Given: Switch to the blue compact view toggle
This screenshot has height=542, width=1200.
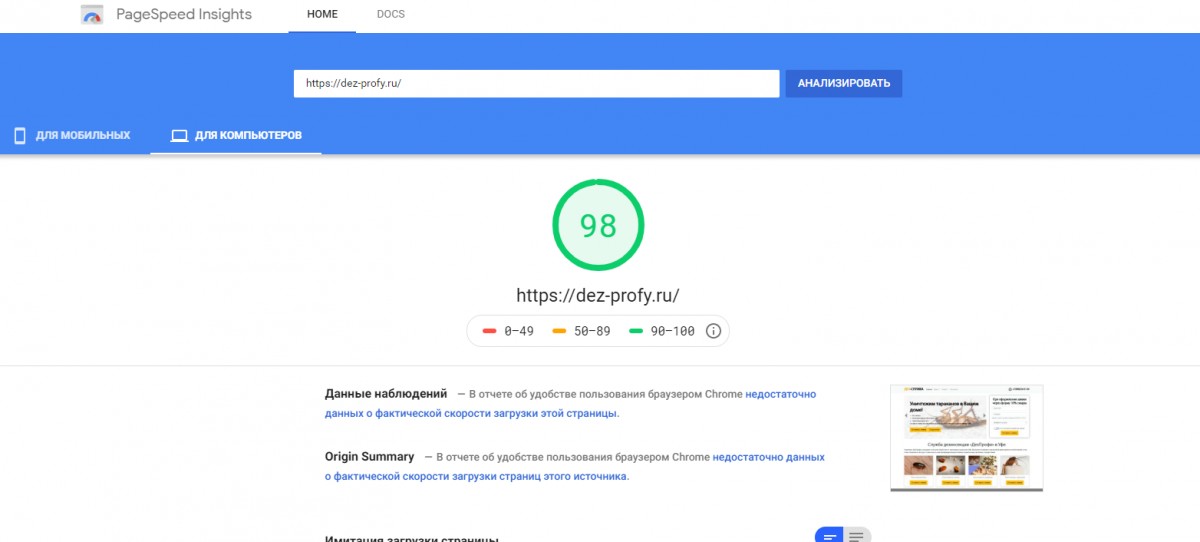Looking at the screenshot, I should tap(830, 536).
